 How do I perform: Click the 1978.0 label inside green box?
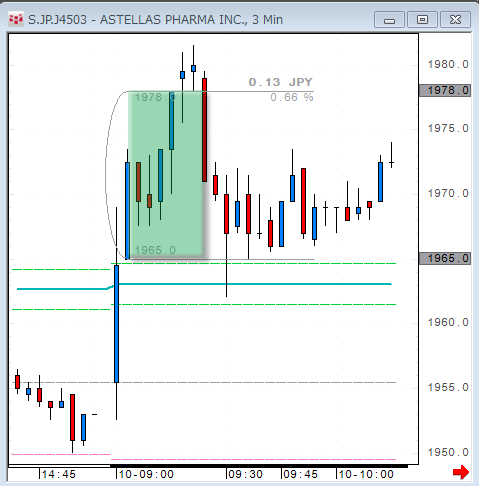[x=155, y=97]
